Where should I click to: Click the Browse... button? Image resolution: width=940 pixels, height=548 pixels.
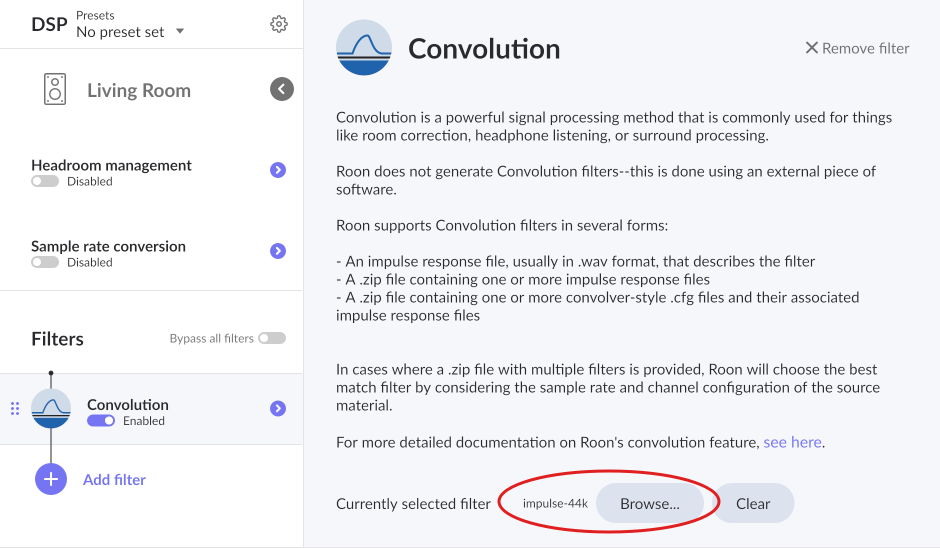(x=649, y=504)
